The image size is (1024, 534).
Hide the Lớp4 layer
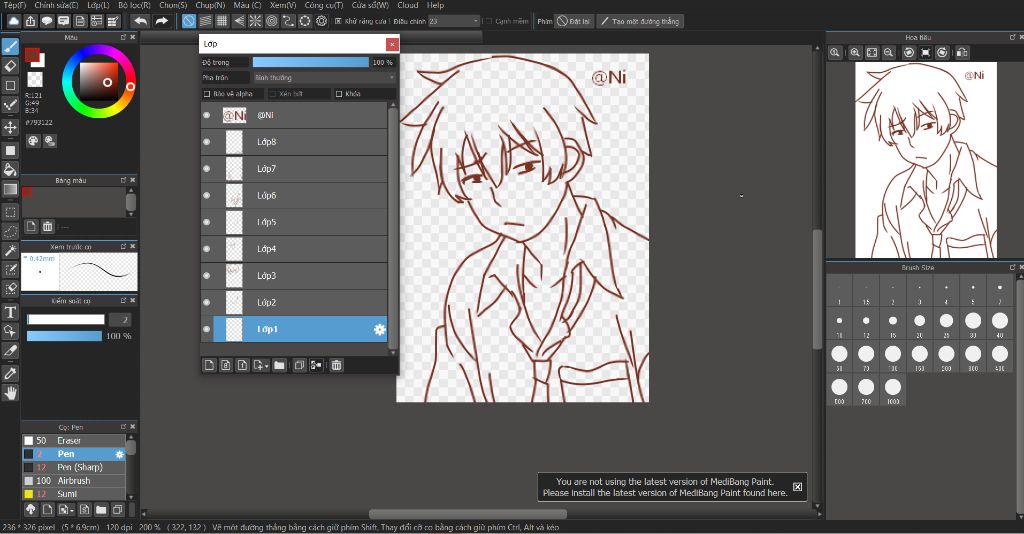[x=206, y=249]
